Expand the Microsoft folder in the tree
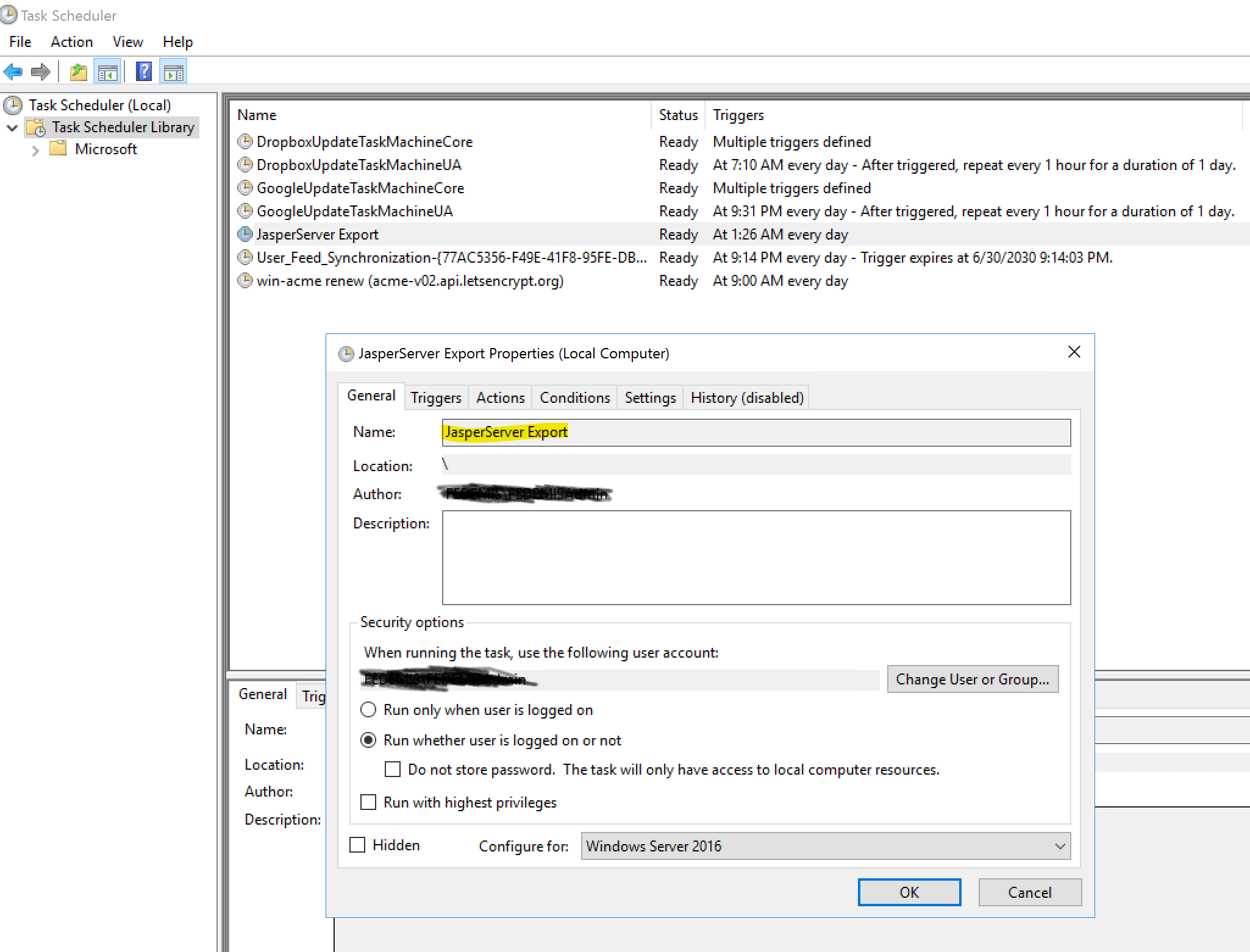The image size is (1250, 952). (35, 150)
